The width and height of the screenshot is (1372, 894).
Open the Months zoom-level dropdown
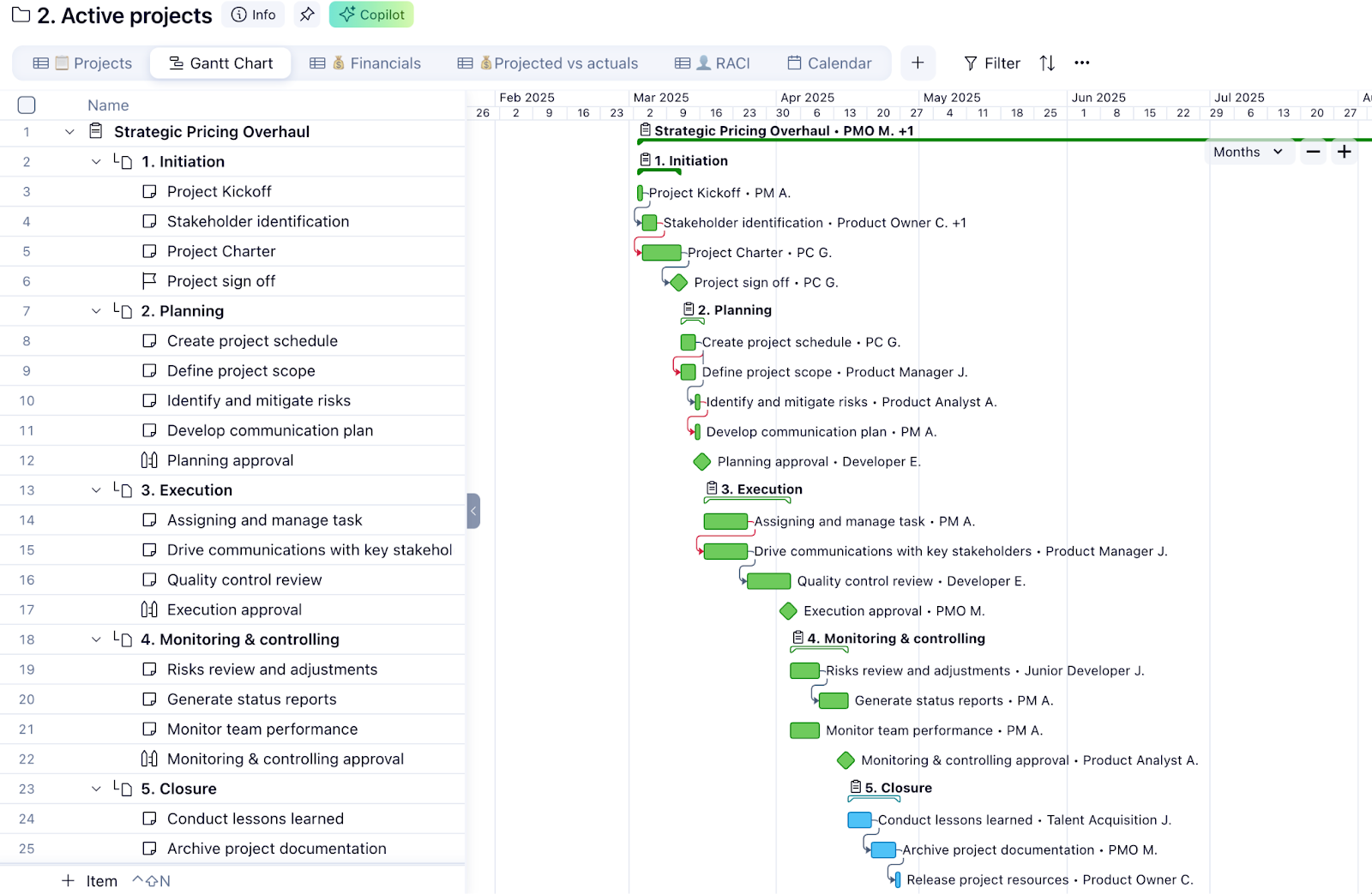pos(1249,152)
